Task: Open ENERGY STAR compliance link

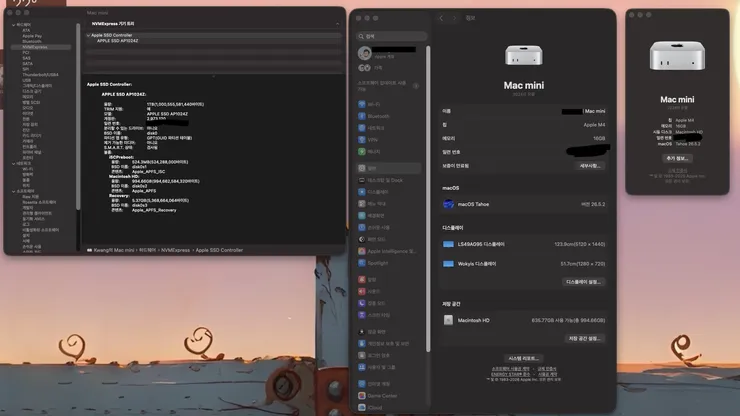Action: point(511,374)
